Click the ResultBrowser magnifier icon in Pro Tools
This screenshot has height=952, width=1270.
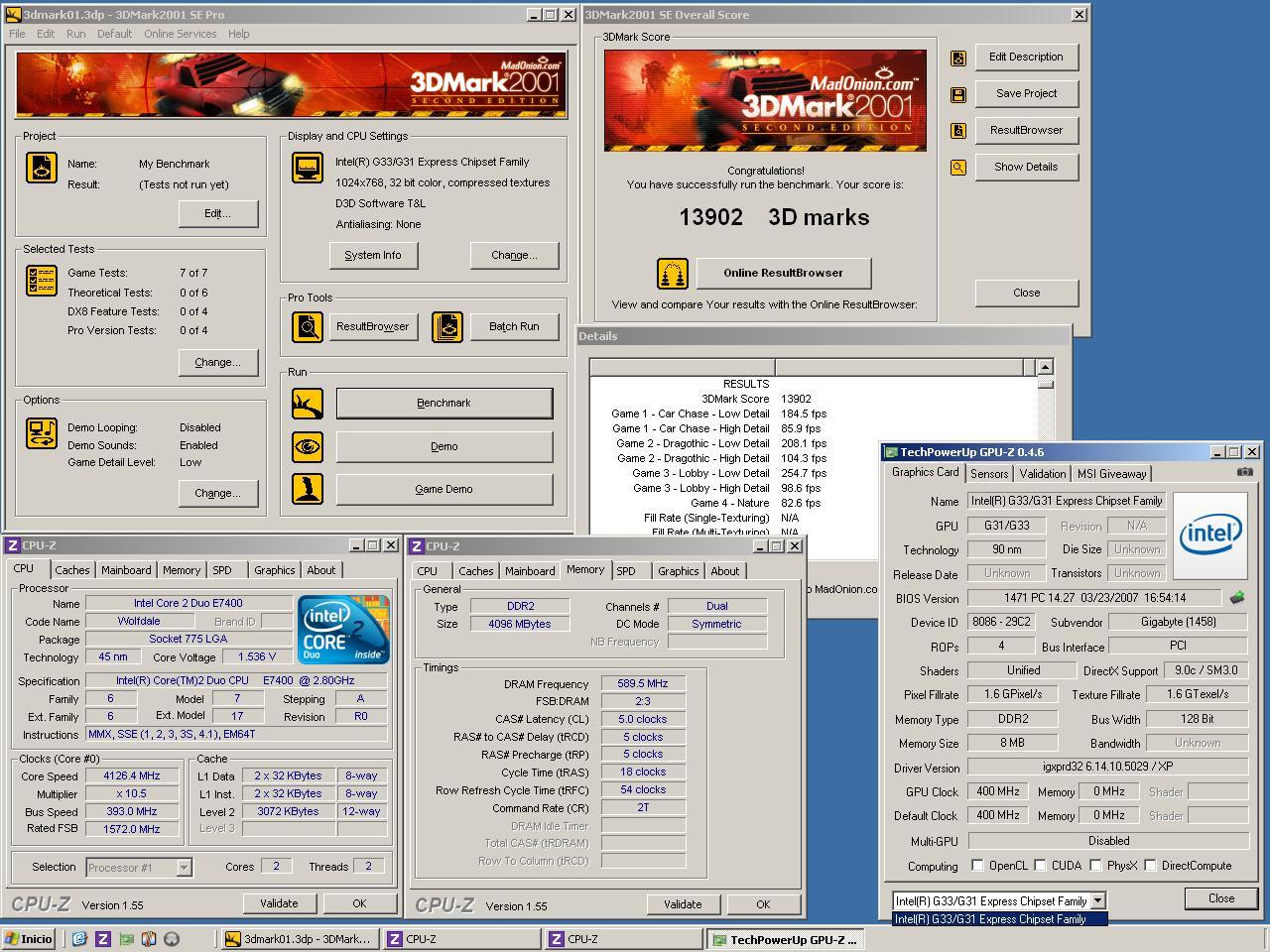coord(308,327)
